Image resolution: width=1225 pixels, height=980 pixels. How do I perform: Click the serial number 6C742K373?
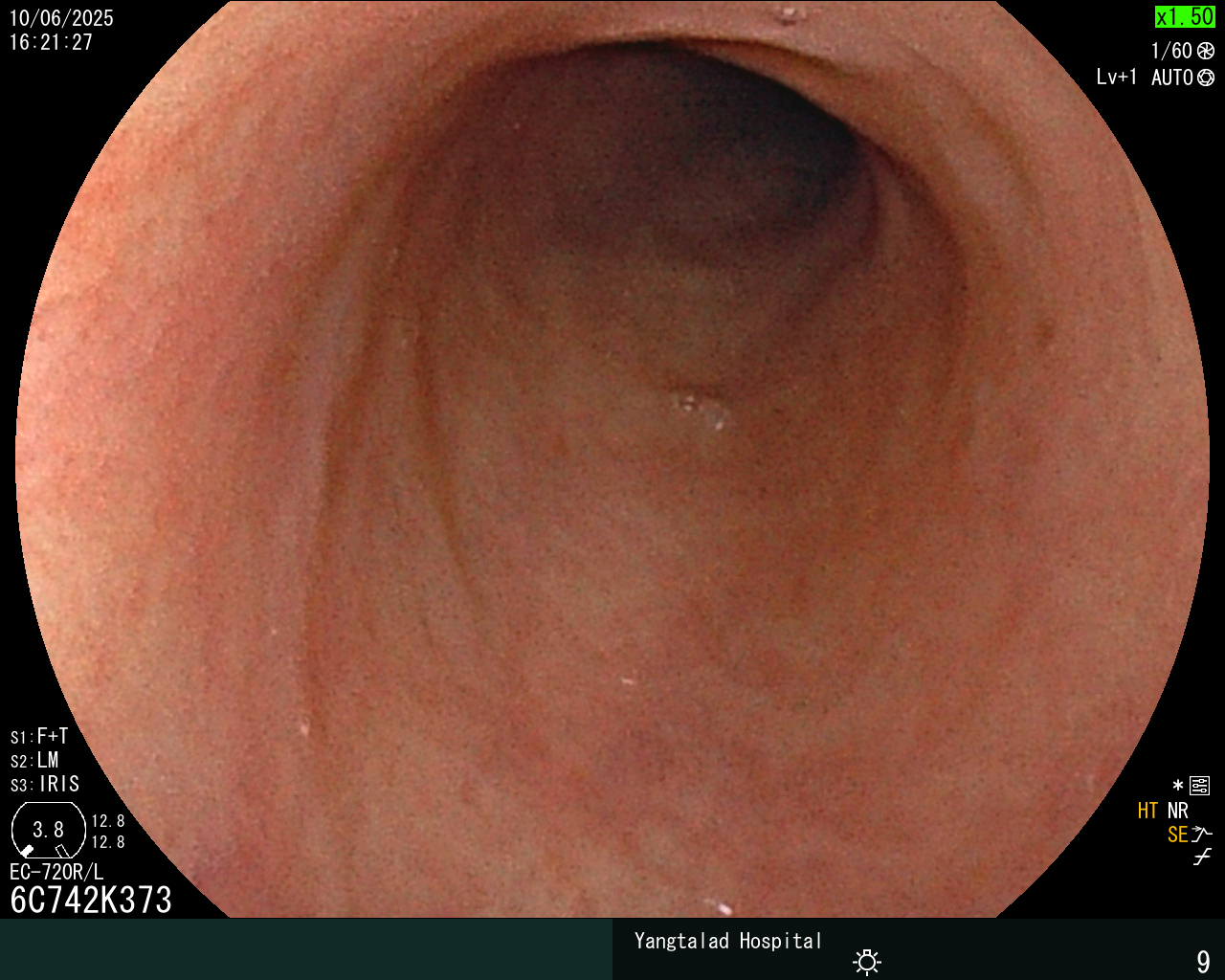coord(91,901)
